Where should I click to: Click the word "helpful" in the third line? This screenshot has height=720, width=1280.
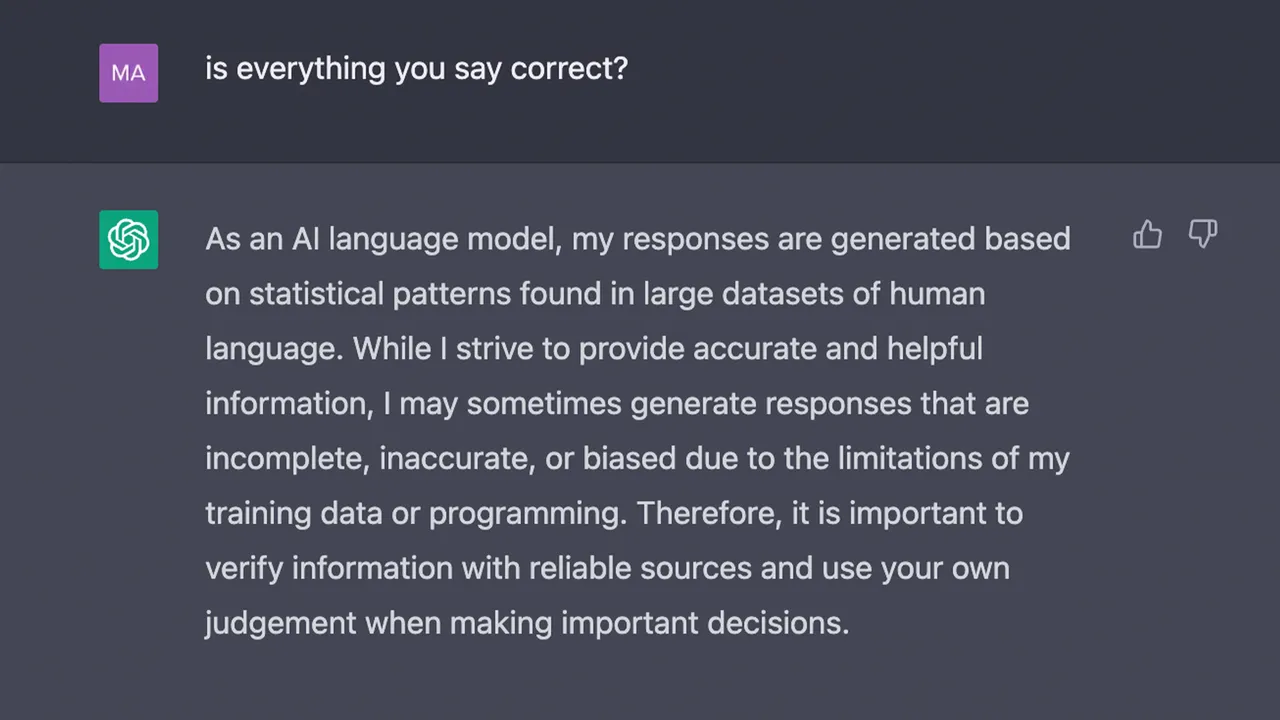coord(935,349)
